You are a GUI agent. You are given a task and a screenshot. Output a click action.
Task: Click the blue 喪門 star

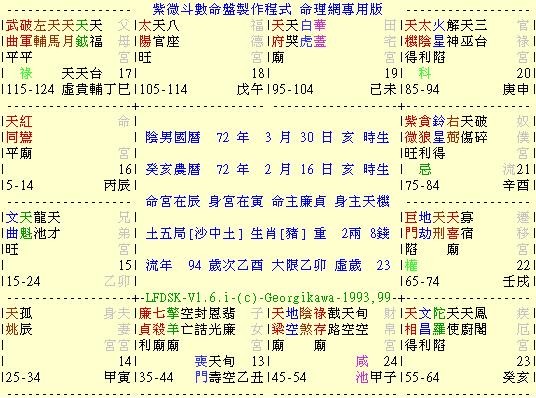coord(201,369)
